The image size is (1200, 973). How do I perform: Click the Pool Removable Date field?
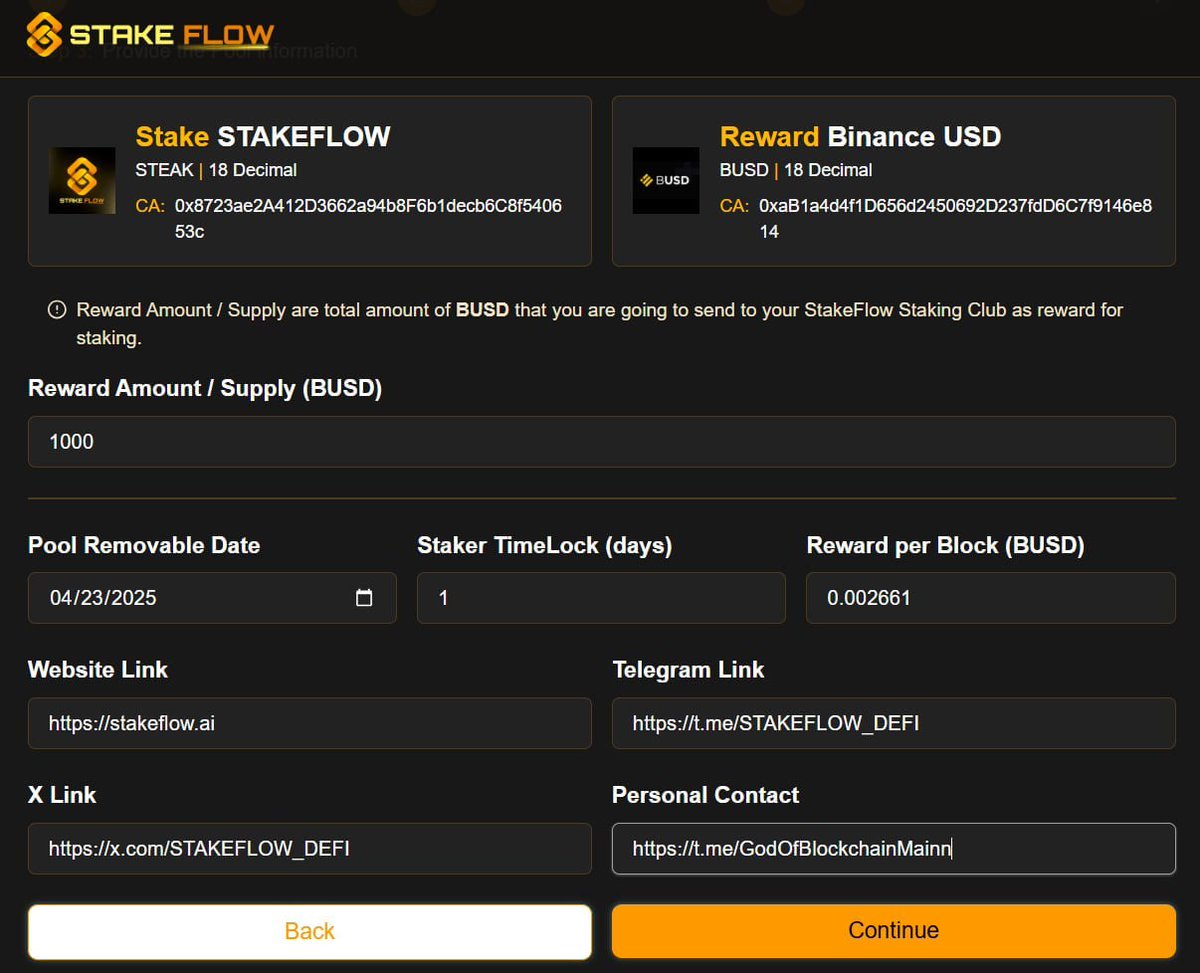(212, 598)
